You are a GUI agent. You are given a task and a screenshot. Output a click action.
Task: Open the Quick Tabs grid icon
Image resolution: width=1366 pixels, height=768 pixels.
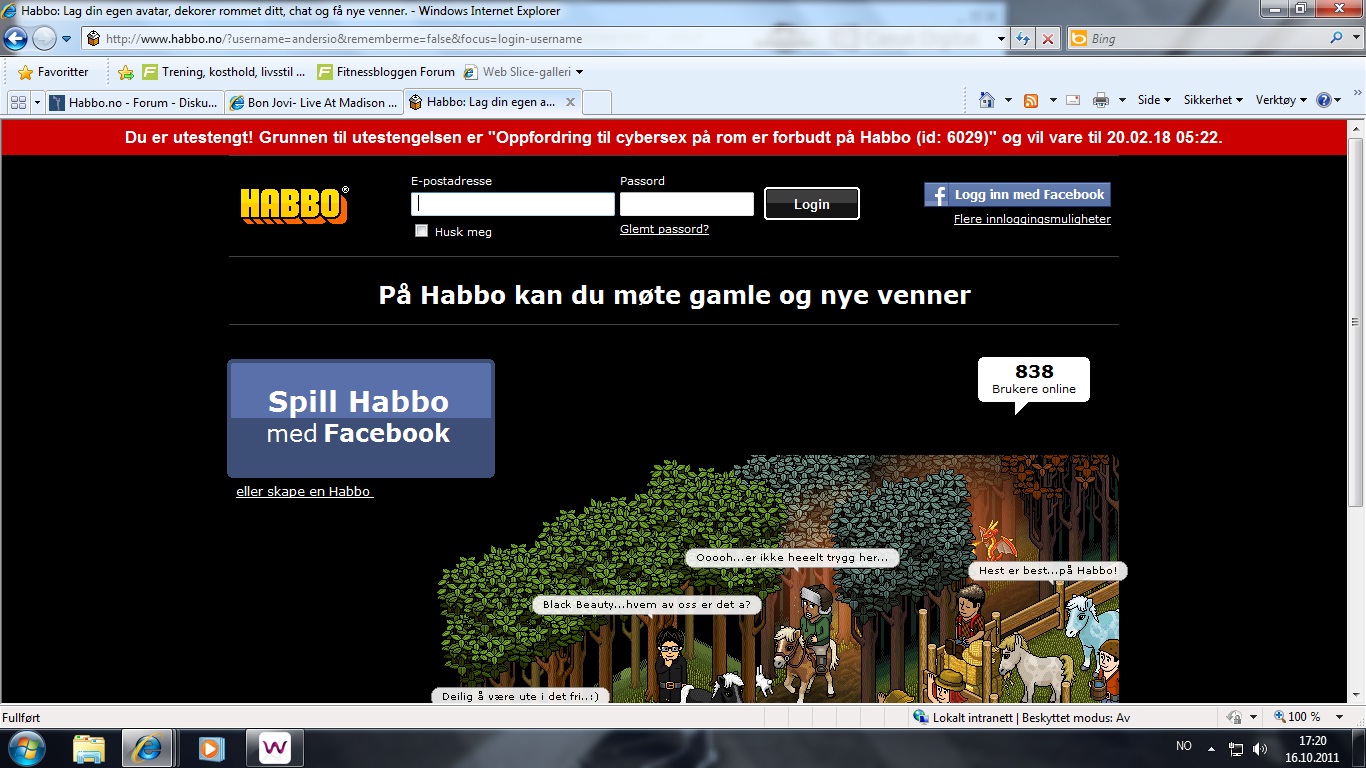(x=18, y=102)
